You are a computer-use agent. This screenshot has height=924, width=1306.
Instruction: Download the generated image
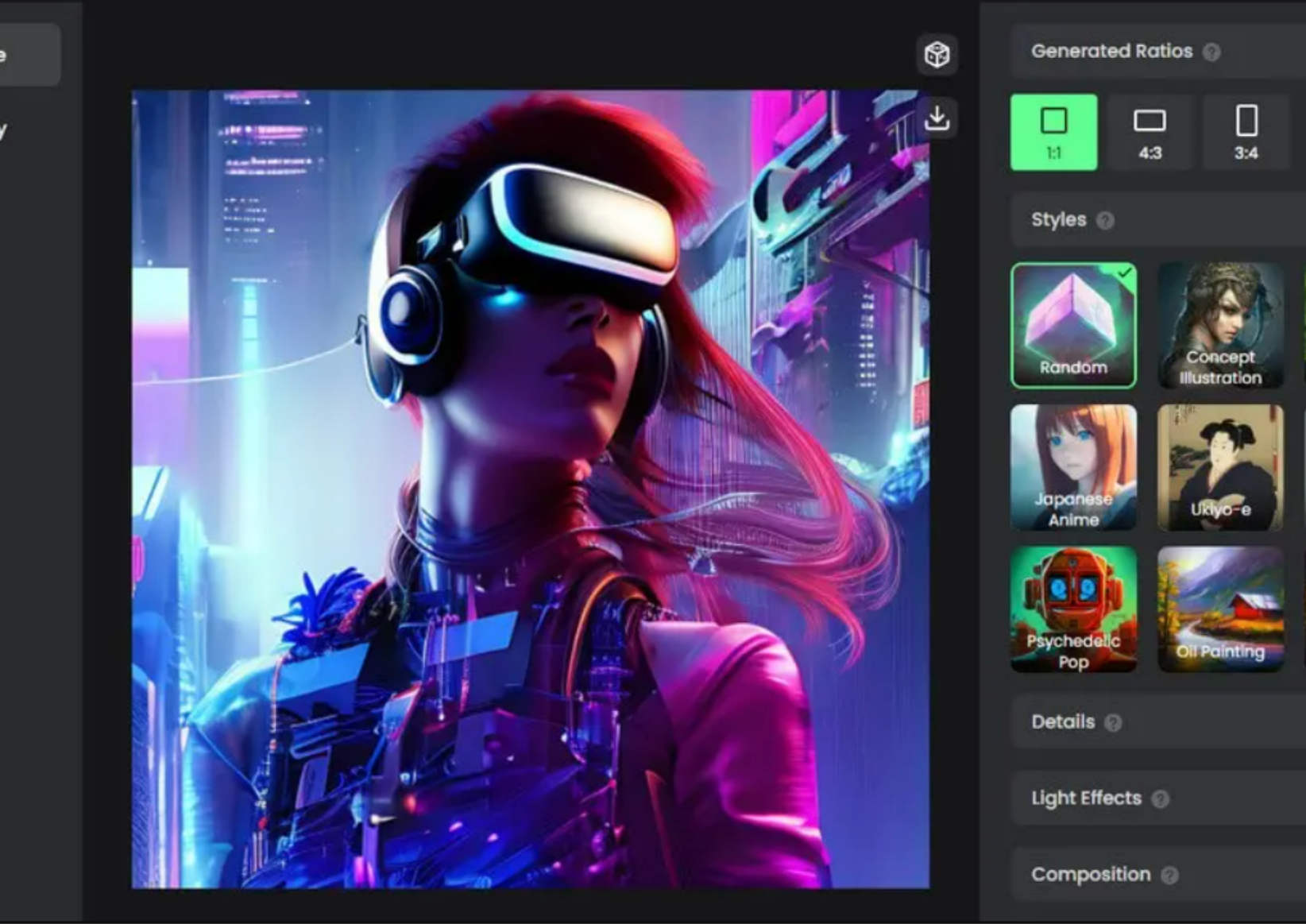coord(937,118)
